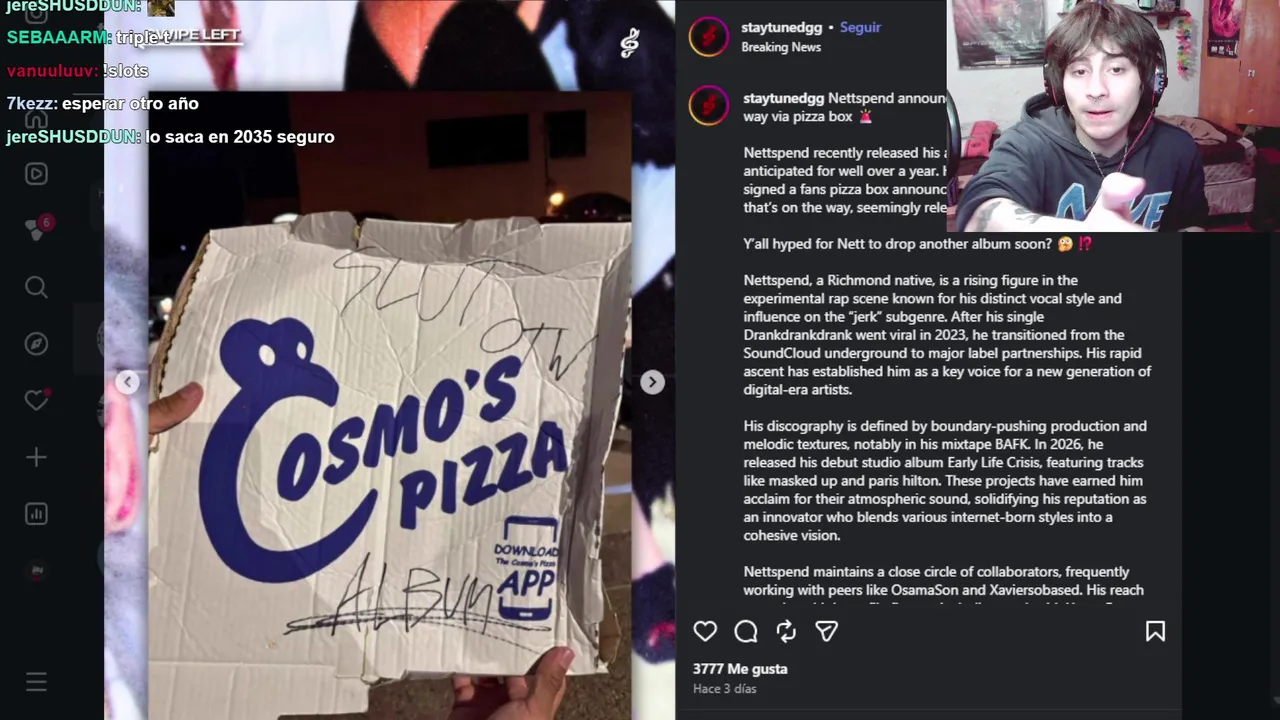Like the post with the heart icon
This screenshot has height=720, width=1280.
tap(705, 631)
